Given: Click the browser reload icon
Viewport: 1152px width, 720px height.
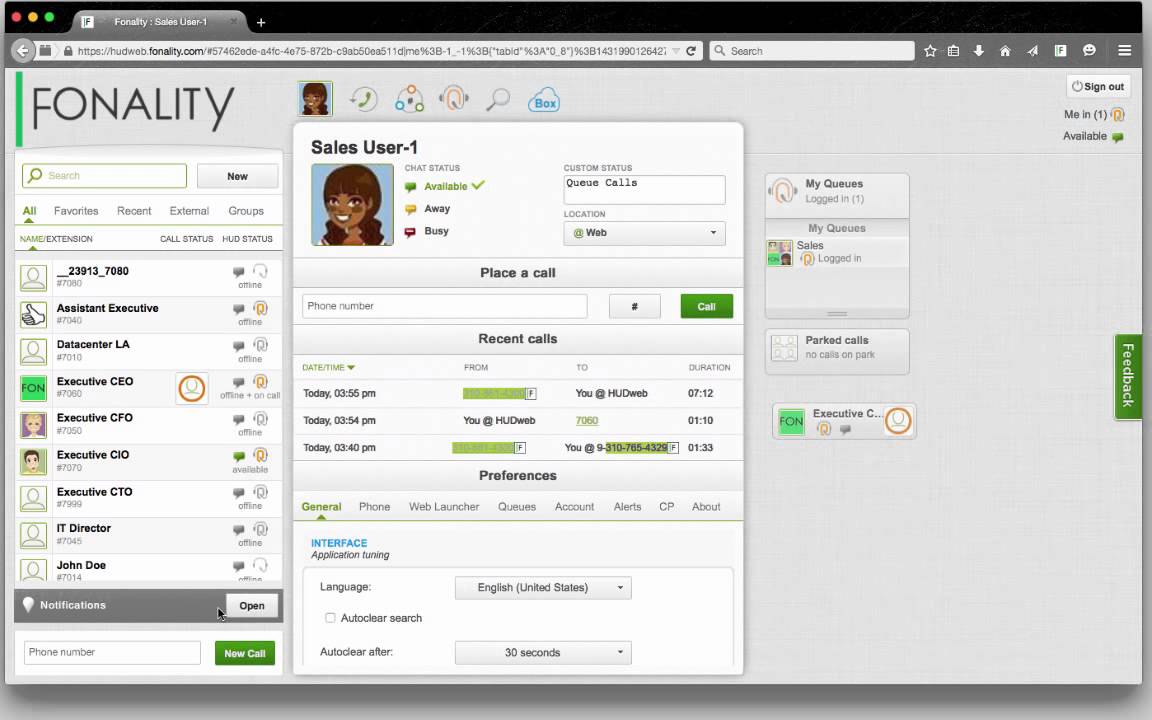Looking at the screenshot, I should pyautogui.click(x=691, y=51).
